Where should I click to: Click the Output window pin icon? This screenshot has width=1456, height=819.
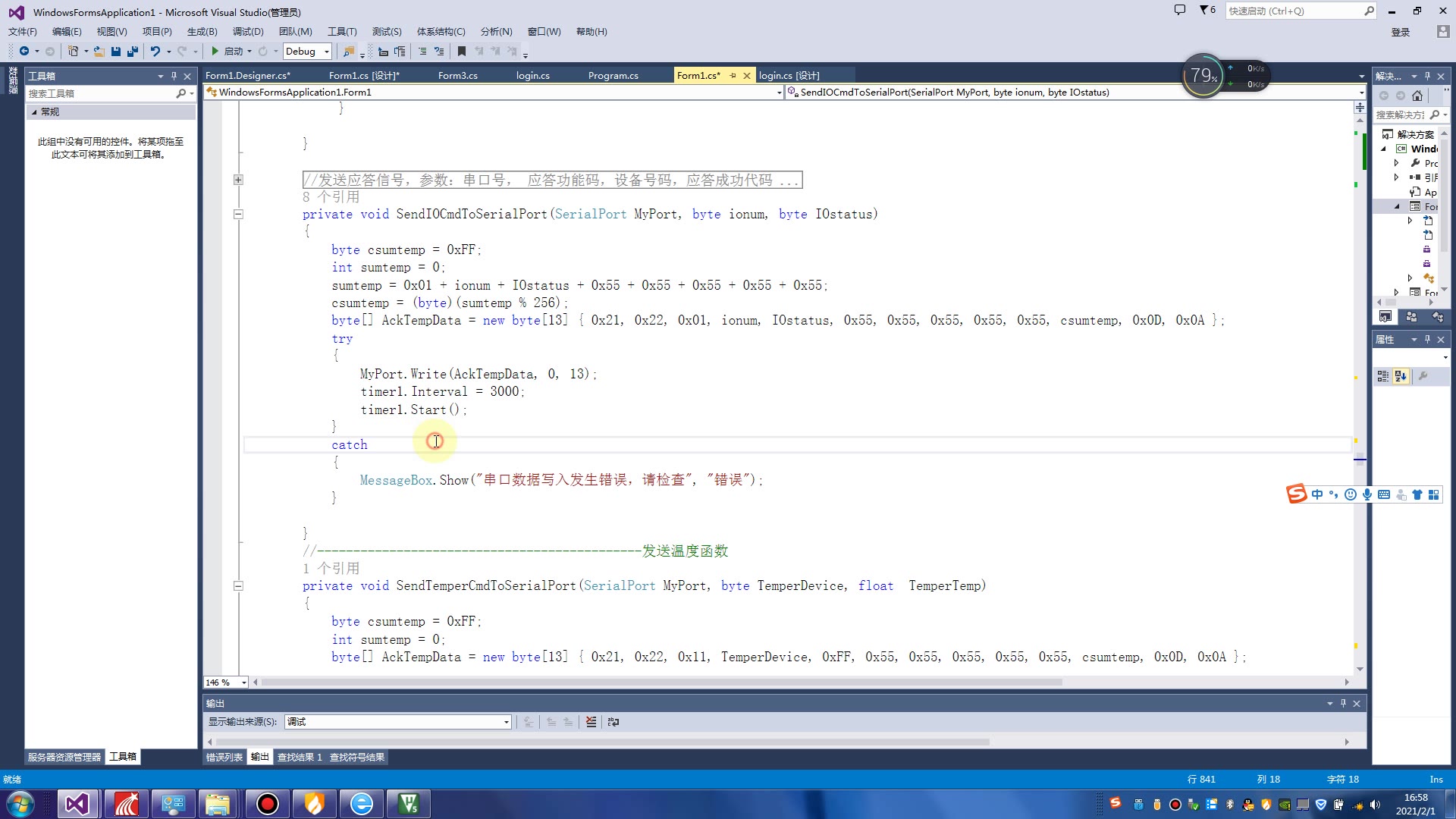(1343, 702)
